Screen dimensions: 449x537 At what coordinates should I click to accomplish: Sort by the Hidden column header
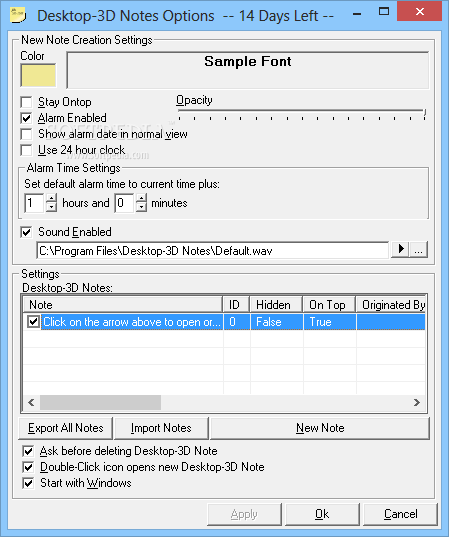[276, 304]
